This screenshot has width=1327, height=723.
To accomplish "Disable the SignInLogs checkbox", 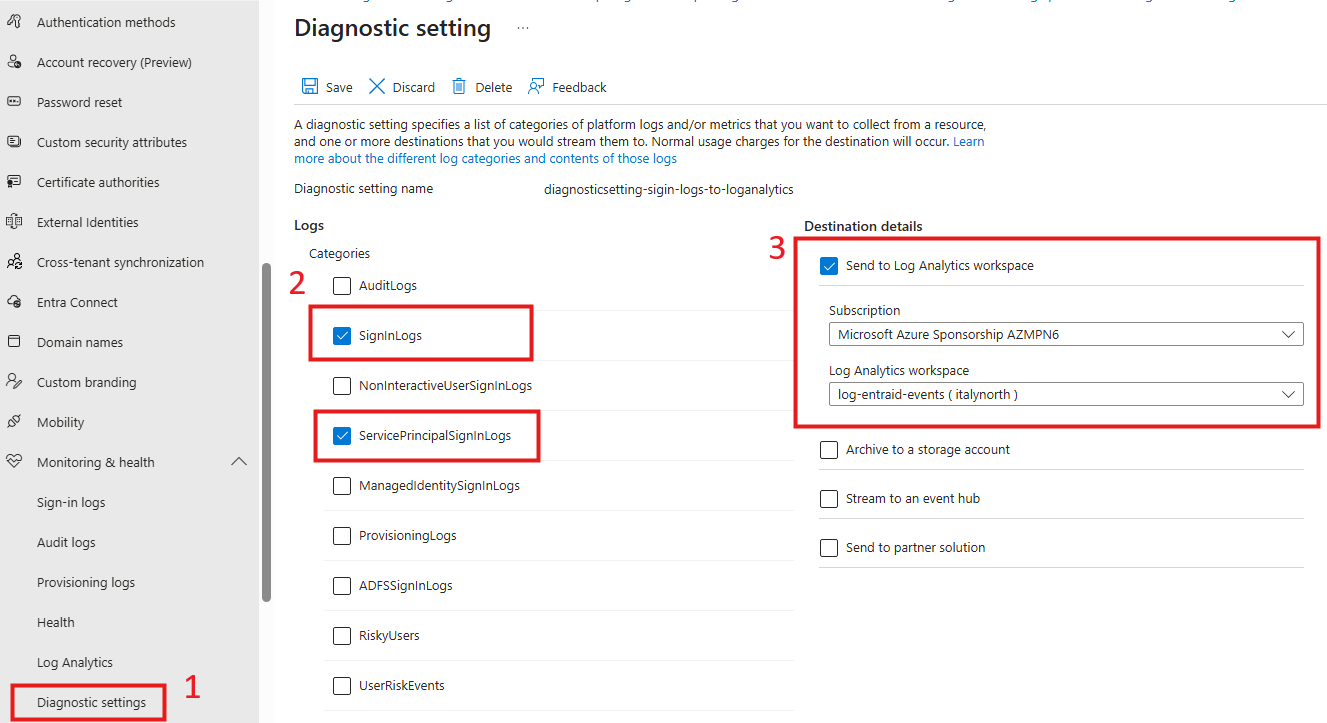I will [343, 335].
